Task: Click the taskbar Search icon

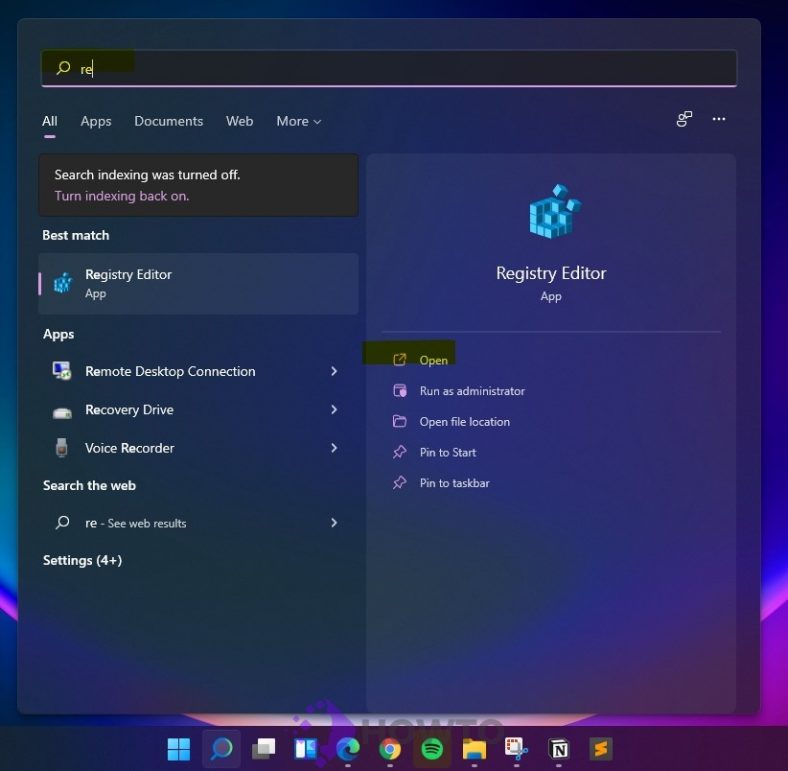Action: pyautogui.click(x=221, y=749)
